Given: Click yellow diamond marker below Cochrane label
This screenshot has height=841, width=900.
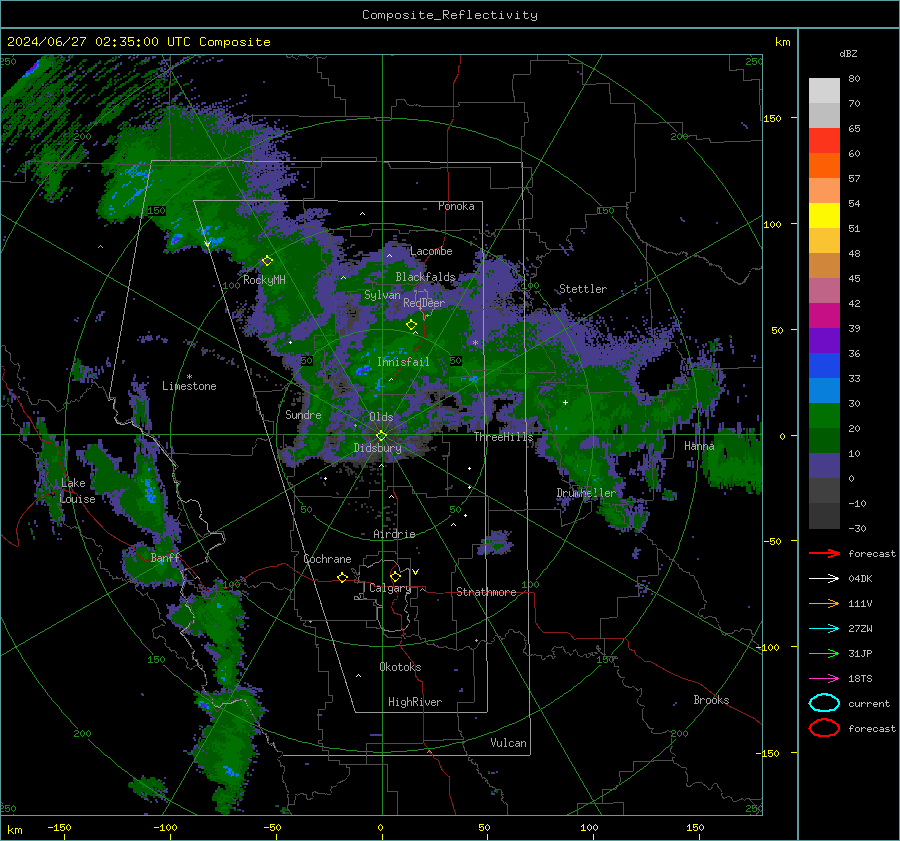Looking at the screenshot, I should [x=342, y=577].
